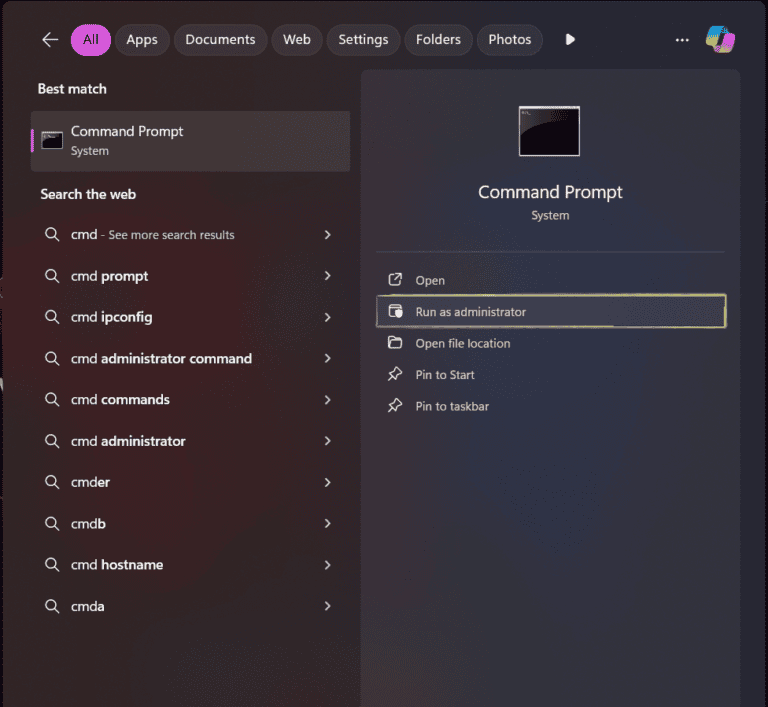
Task: Click the Pin to taskbar pin icon
Action: click(x=395, y=406)
